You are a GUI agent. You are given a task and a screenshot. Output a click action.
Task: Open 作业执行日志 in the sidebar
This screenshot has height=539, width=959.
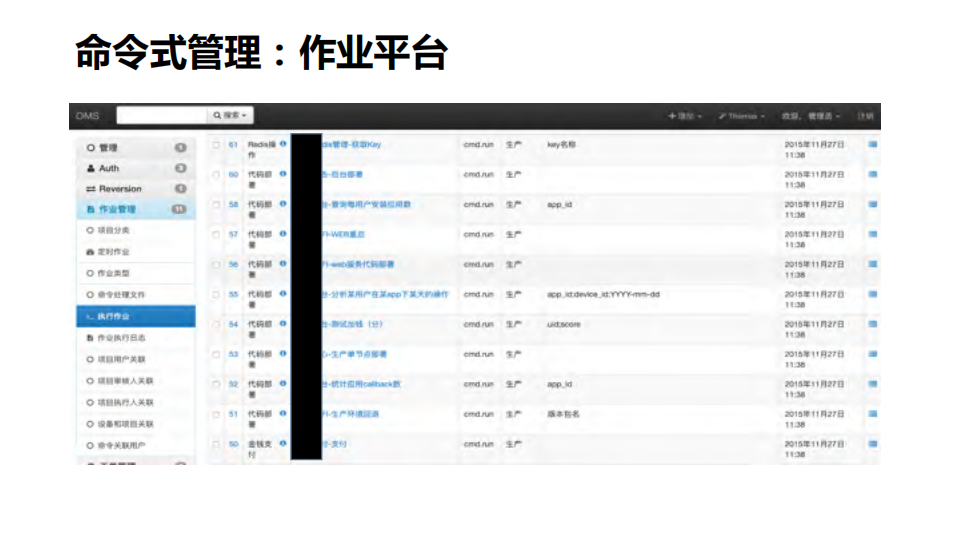pos(136,338)
